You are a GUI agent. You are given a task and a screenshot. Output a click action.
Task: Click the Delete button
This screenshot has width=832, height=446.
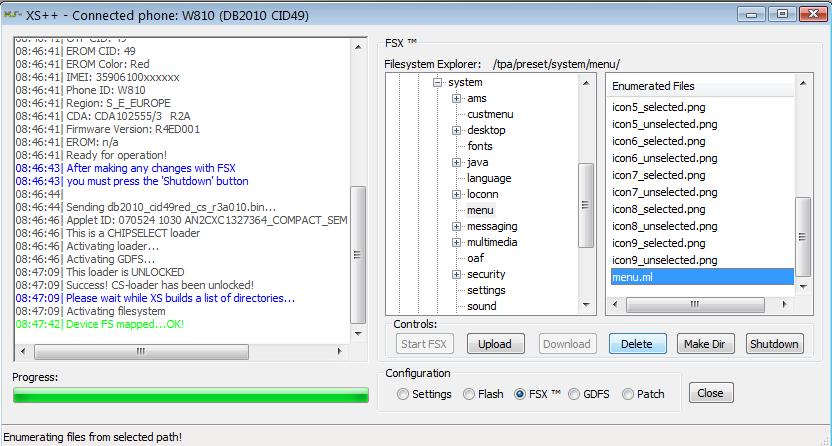637,344
